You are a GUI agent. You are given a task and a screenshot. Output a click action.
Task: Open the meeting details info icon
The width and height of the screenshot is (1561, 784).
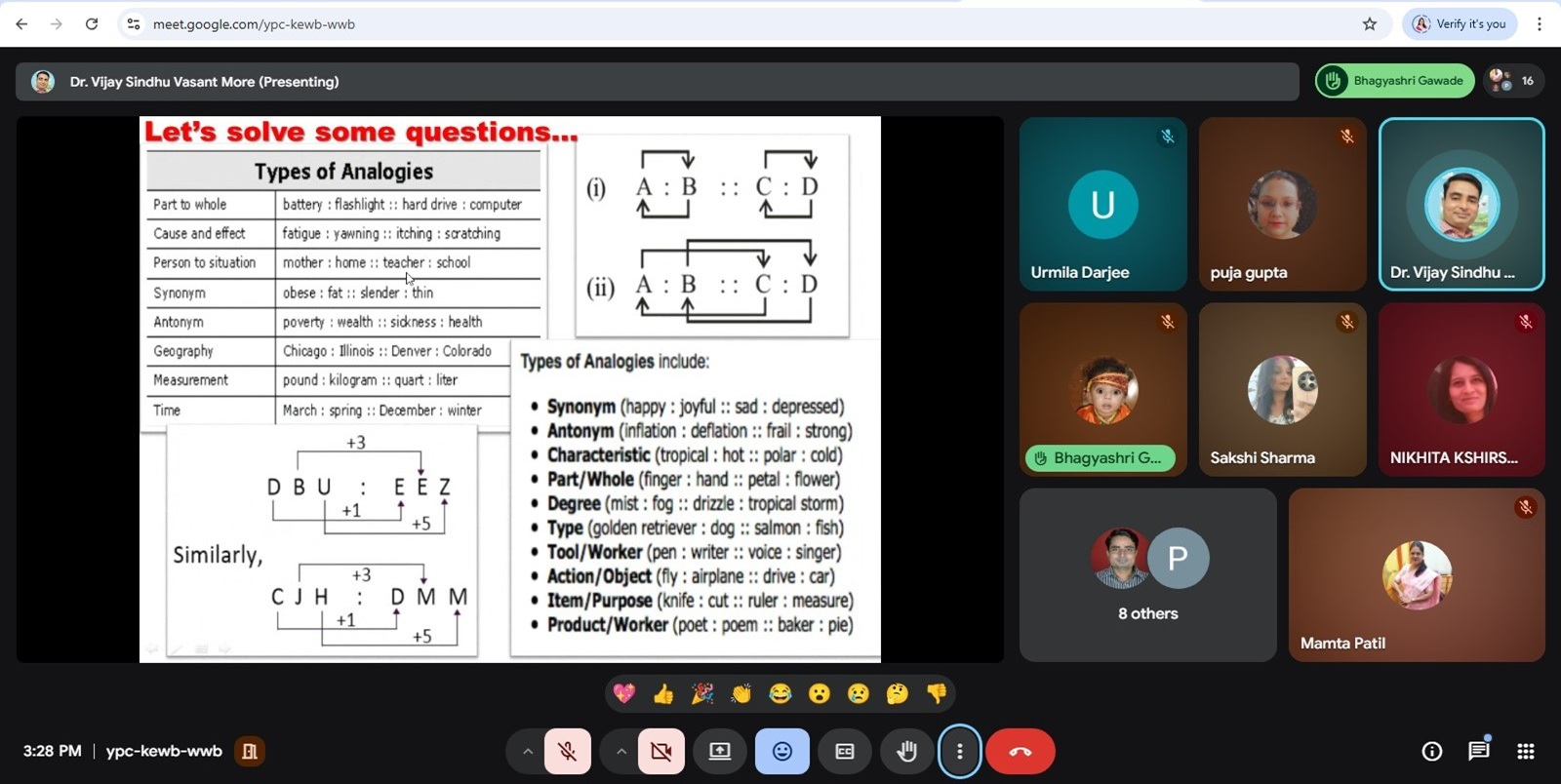tap(1431, 751)
